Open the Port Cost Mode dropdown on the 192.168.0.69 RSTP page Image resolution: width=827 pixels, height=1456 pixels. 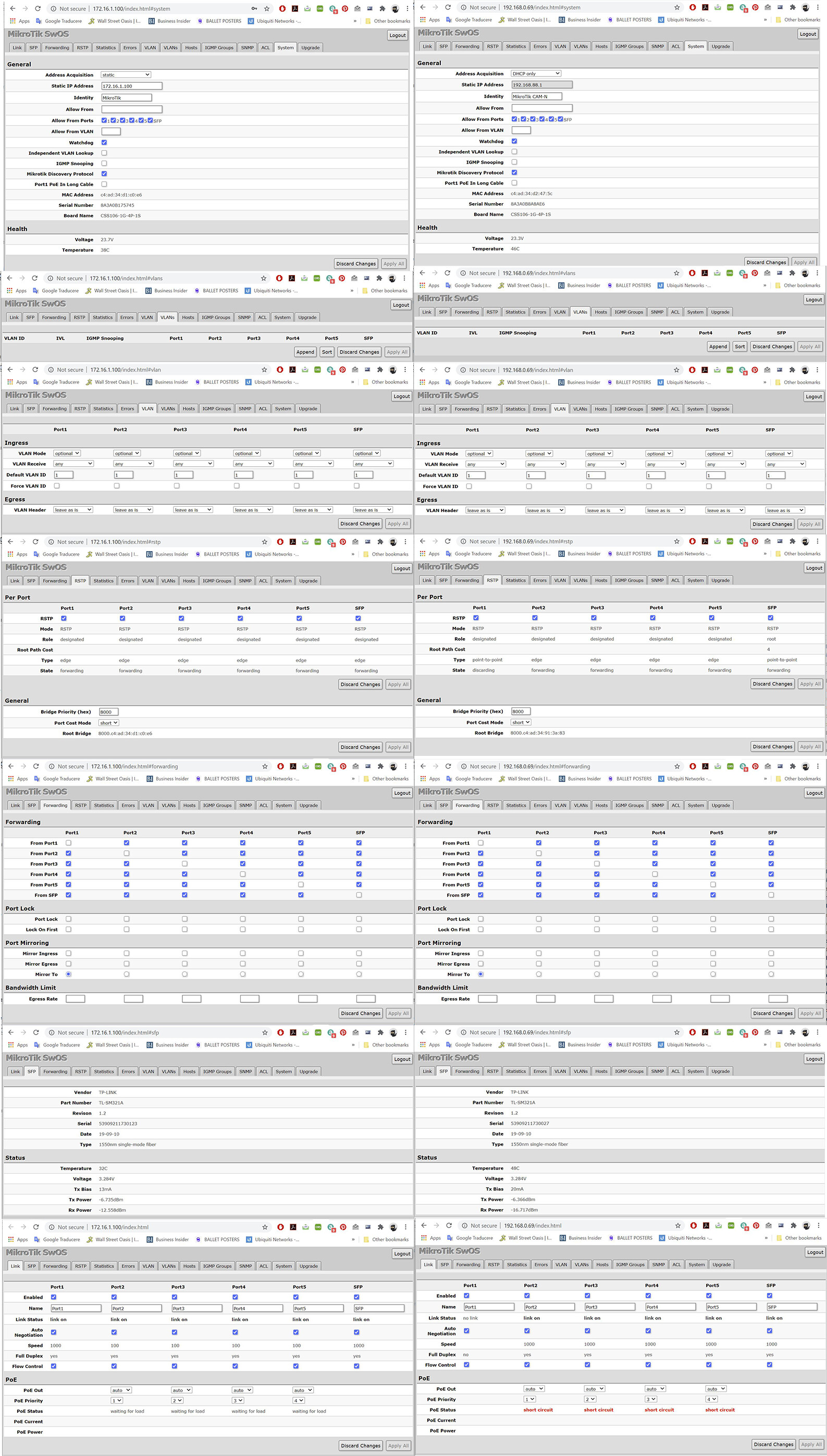pos(521,722)
